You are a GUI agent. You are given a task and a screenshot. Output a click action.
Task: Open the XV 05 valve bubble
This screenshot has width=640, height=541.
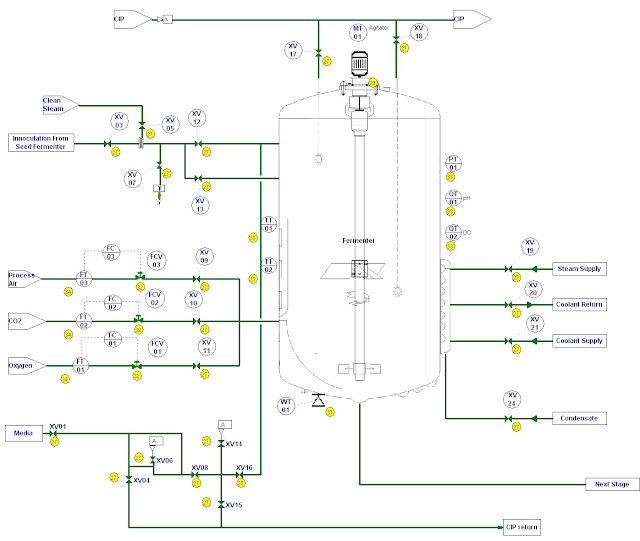(x=170, y=124)
